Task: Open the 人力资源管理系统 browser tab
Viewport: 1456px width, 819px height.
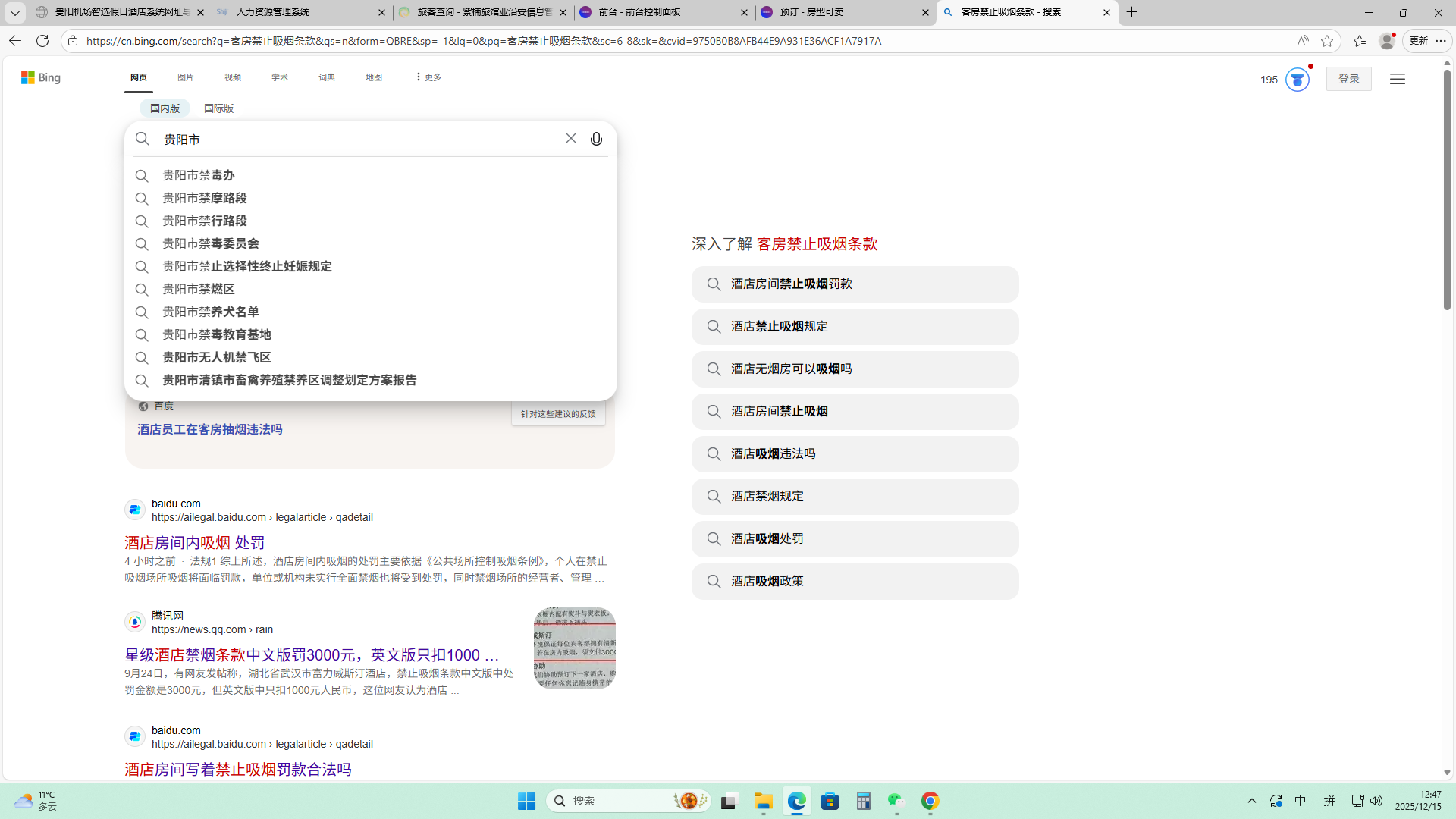Action: (x=273, y=12)
